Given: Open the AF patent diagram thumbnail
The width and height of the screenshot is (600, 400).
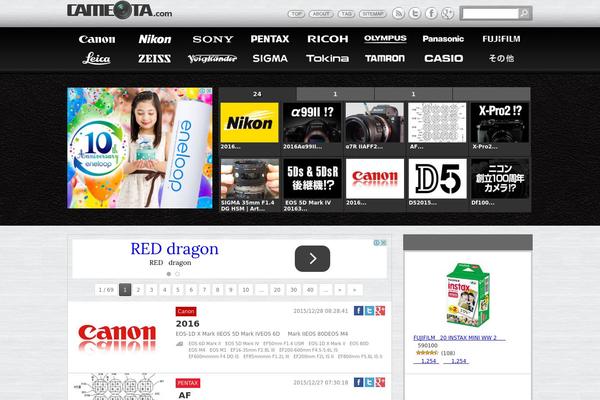Looking at the screenshot, I should pyautogui.click(x=437, y=122).
